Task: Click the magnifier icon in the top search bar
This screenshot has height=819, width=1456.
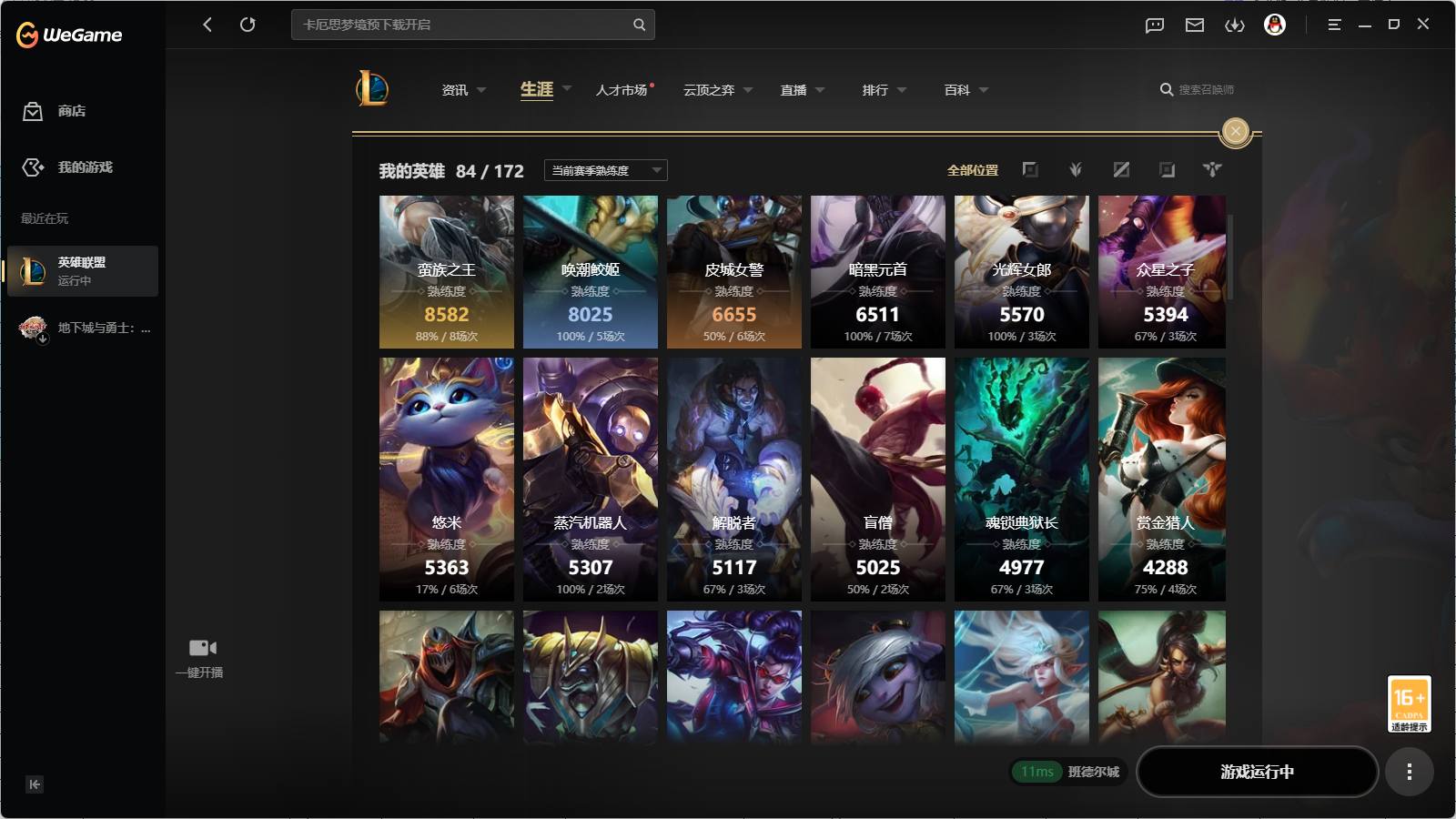Action: (x=640, y=25)
